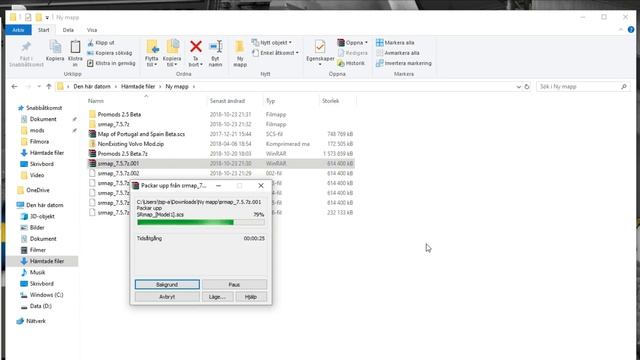Sort by Senast ändrad column header
The height and width of the screenshot is (360, 640).
click(x=227, y=101)
